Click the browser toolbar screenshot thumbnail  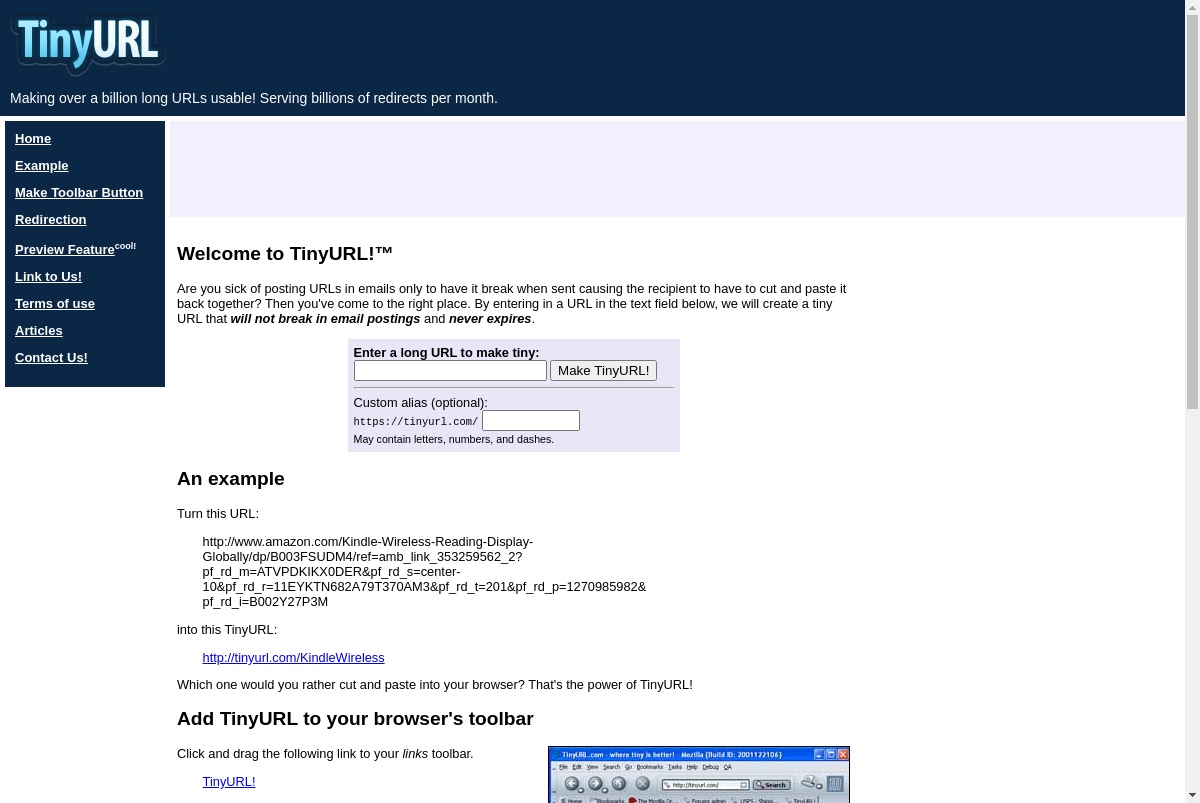699,775
